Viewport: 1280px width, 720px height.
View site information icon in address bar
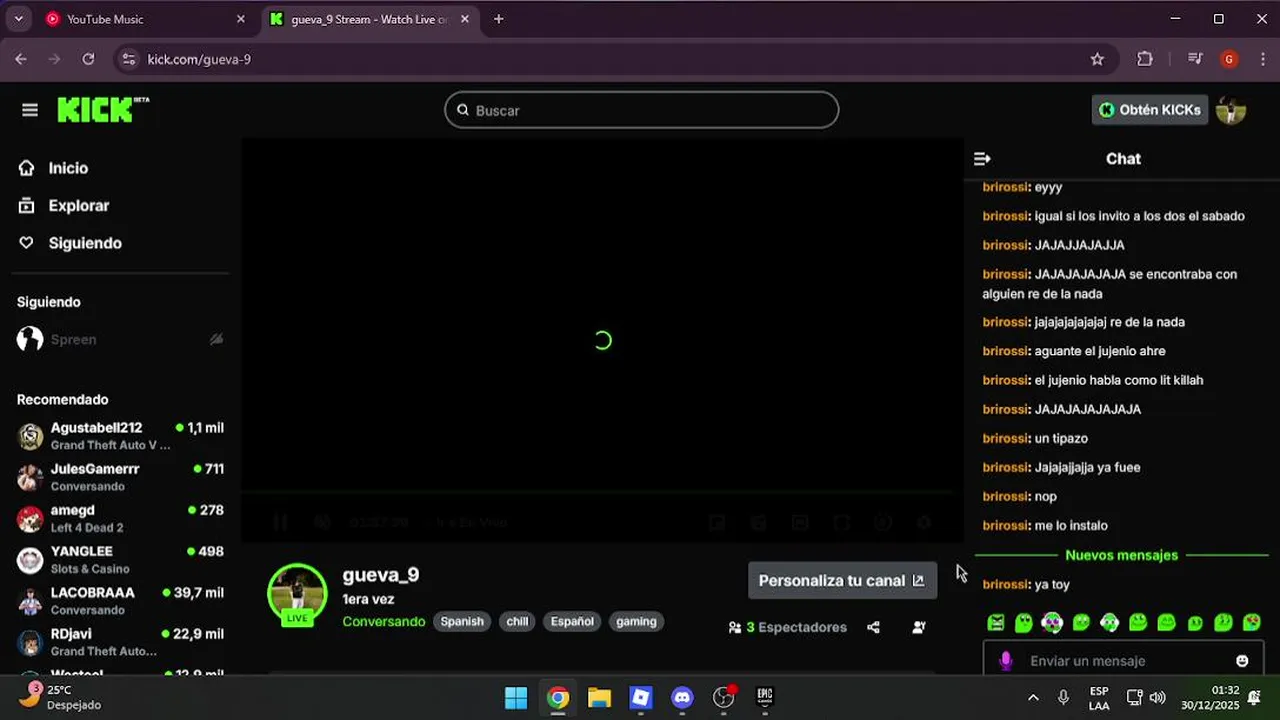(127, 59)
